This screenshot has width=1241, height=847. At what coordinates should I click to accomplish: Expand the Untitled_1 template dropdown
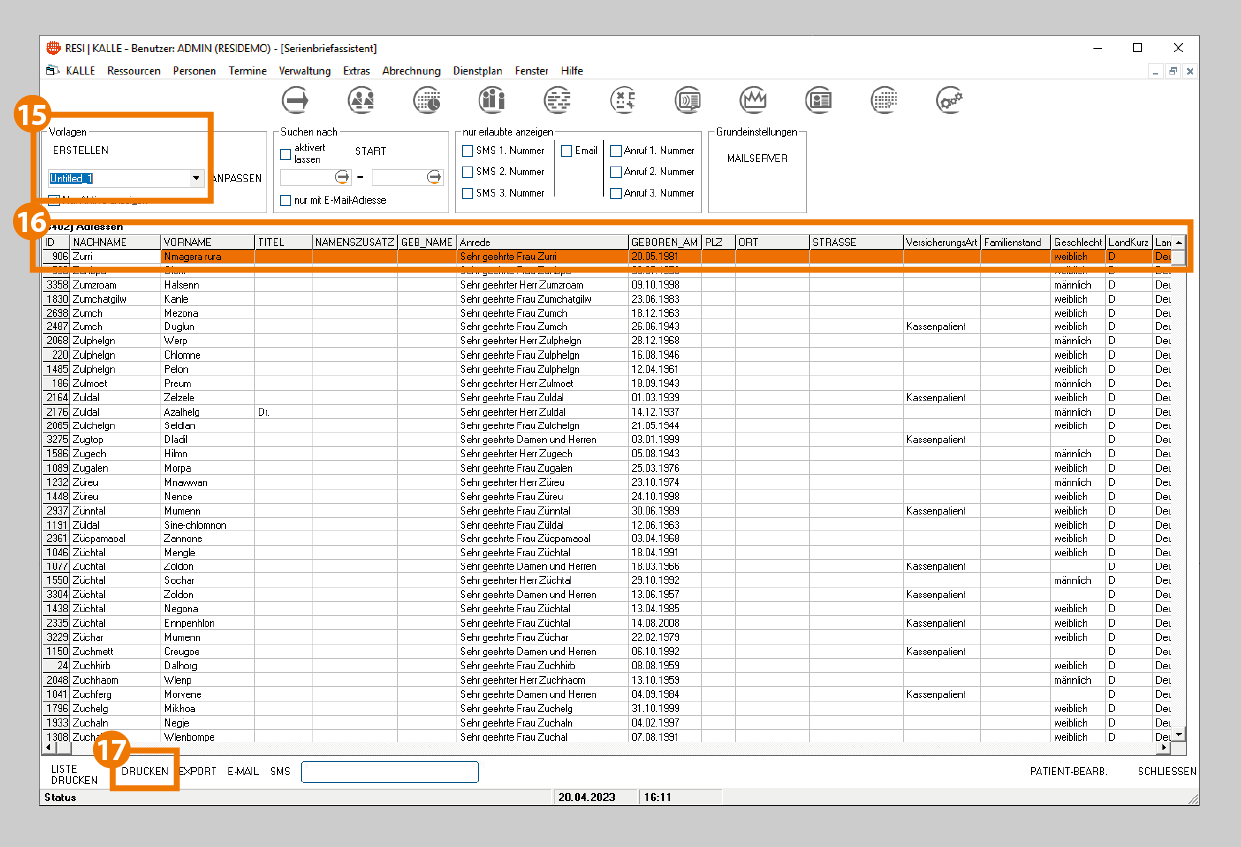point(196,178)
